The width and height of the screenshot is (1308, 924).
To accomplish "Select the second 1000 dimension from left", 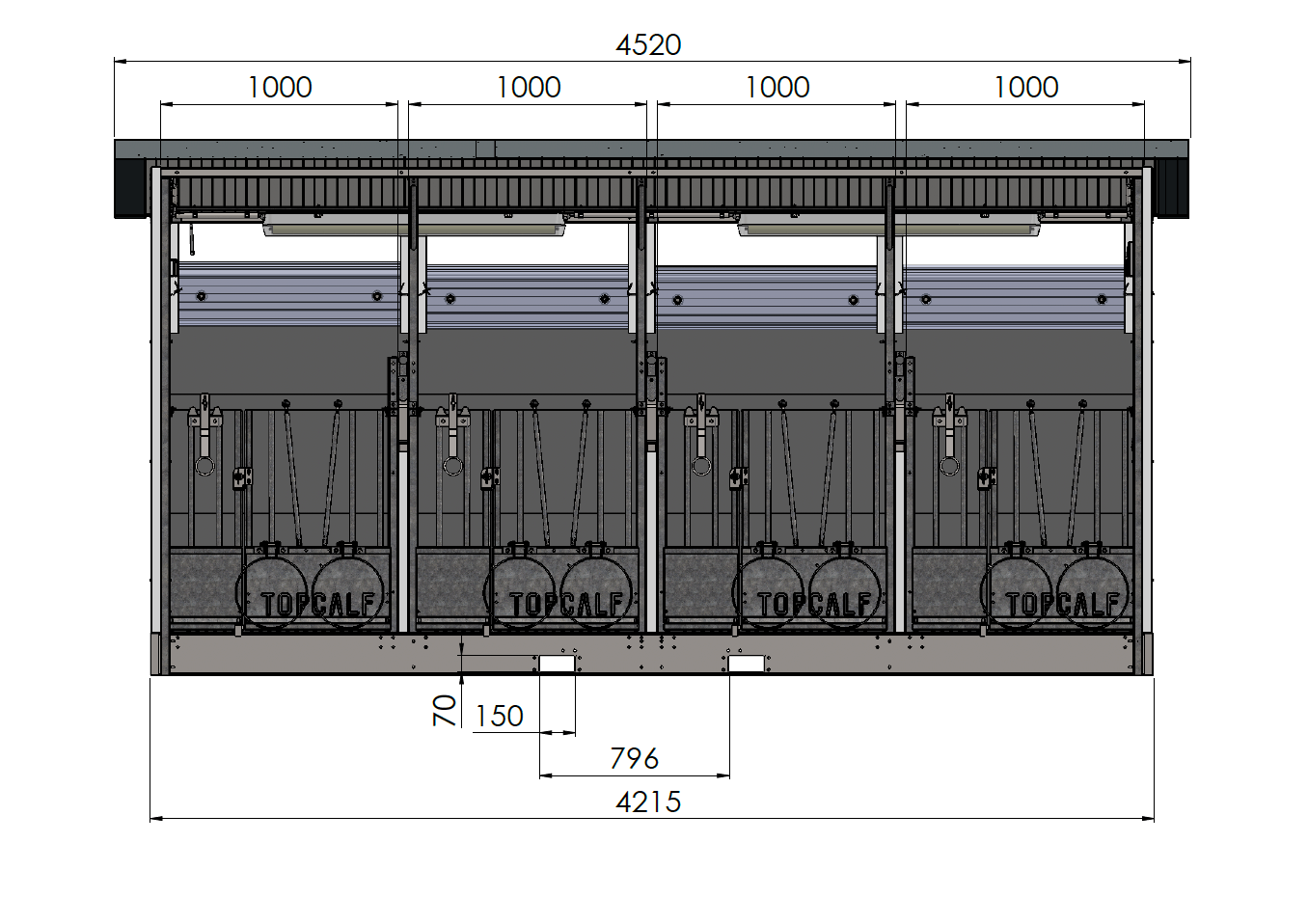I will click(529, 88).
